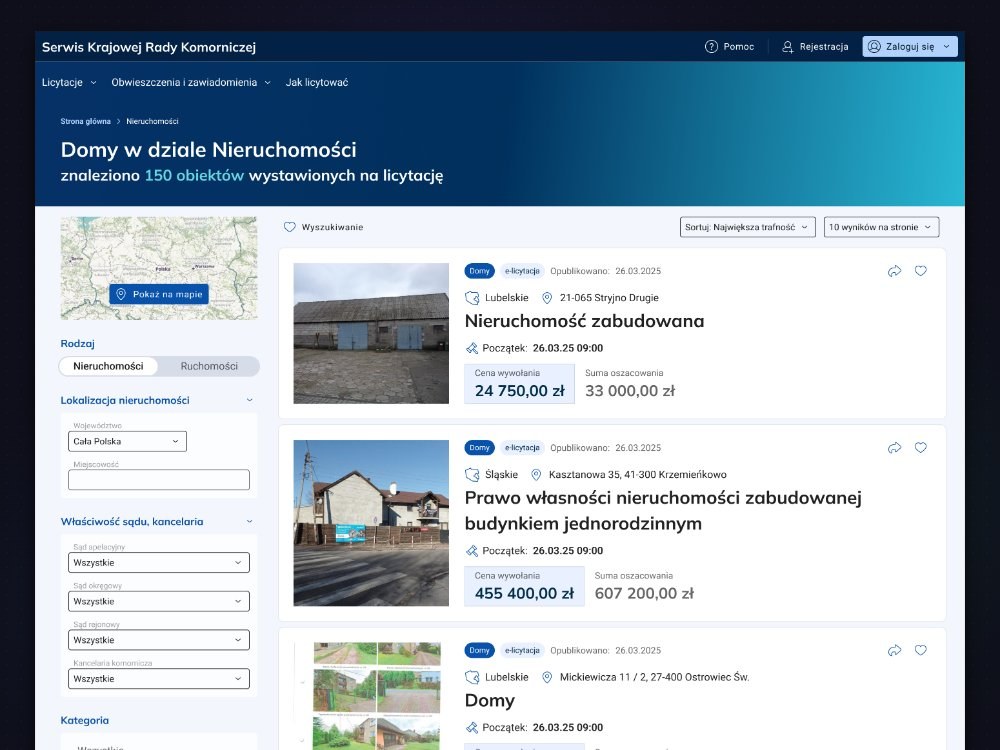
Task: Click the Kategoria filter heading
Action: coord(85,721)
